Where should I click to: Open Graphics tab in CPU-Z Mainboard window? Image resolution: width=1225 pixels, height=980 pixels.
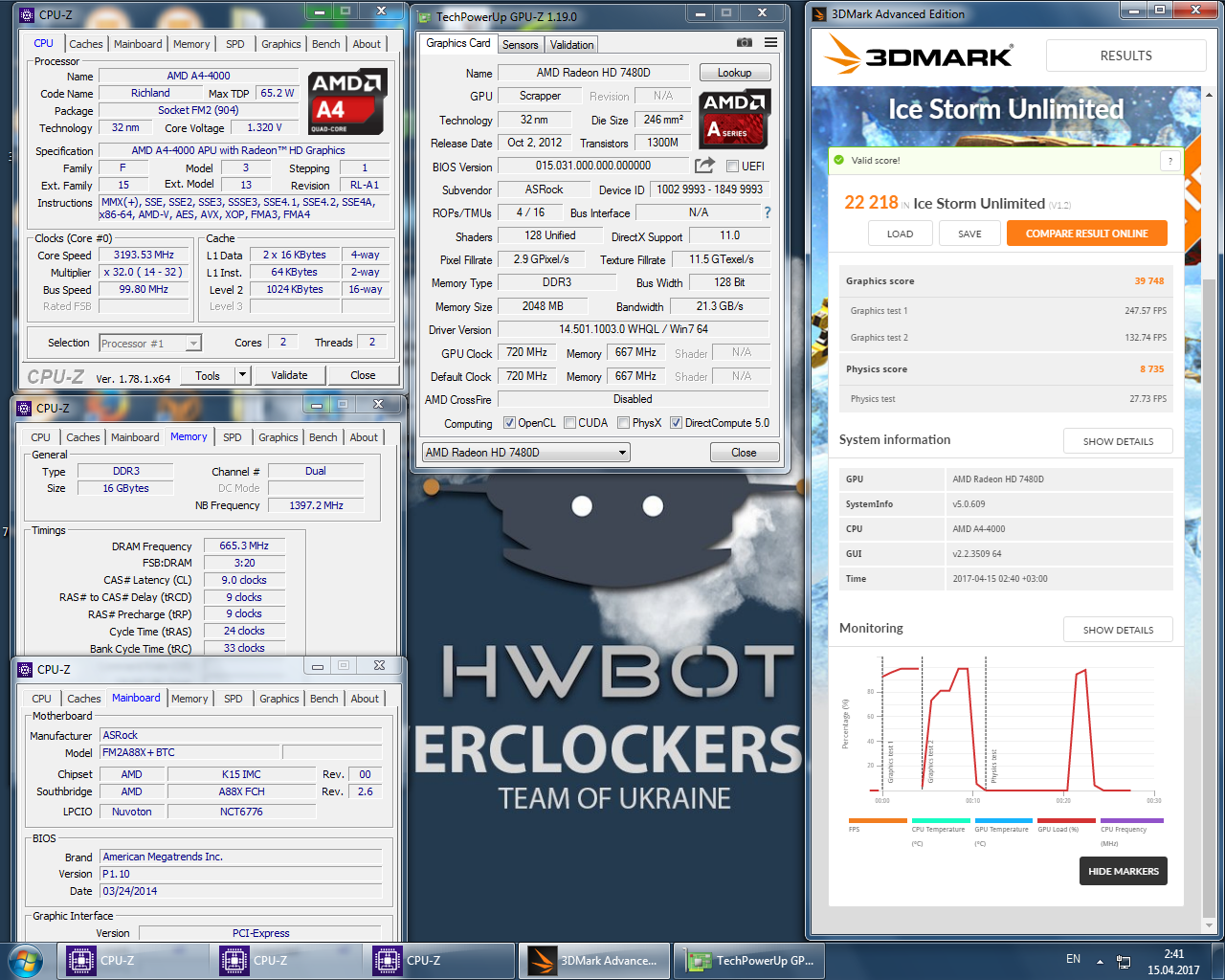pyautogui.click(x=279, y=699)
